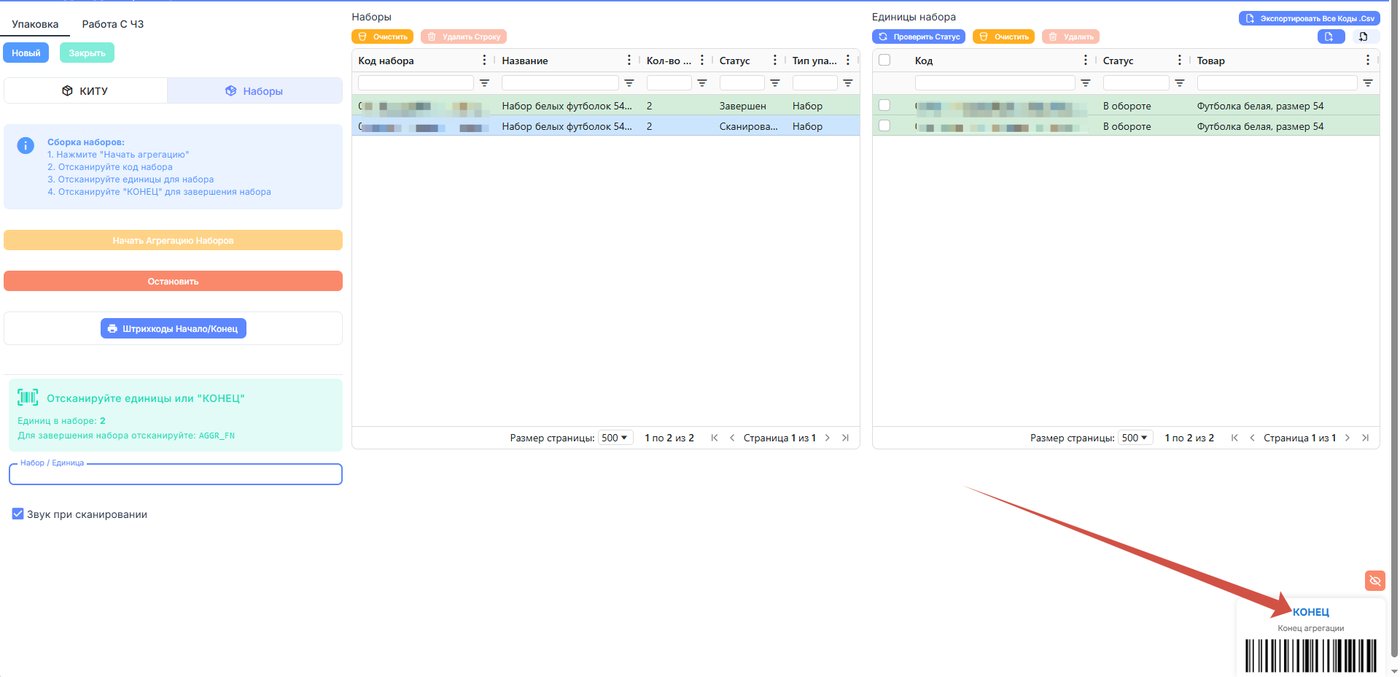Open page size dropdown in Наборы table

click(615, 438)
